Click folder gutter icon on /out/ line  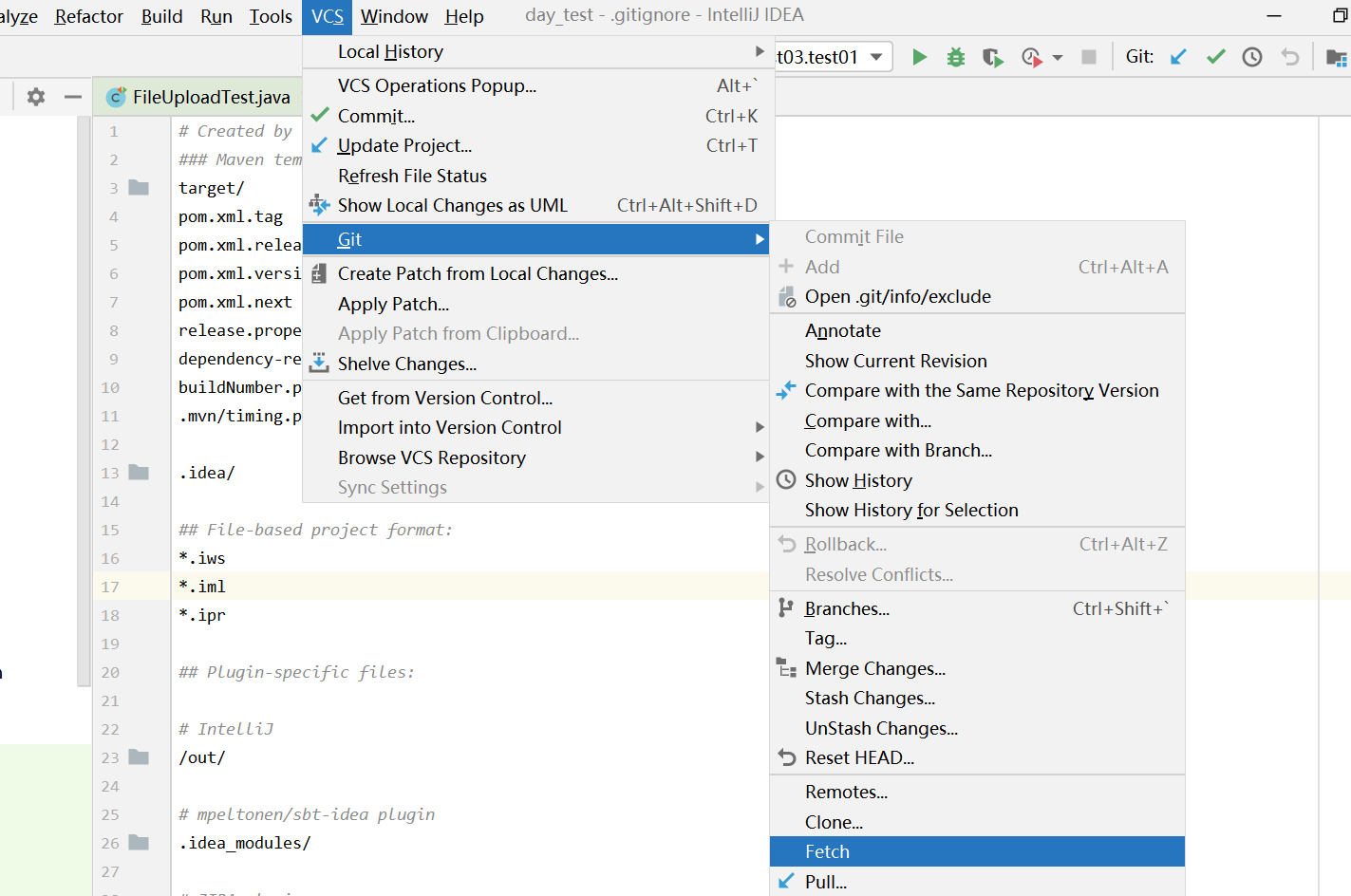coord(139,757)
